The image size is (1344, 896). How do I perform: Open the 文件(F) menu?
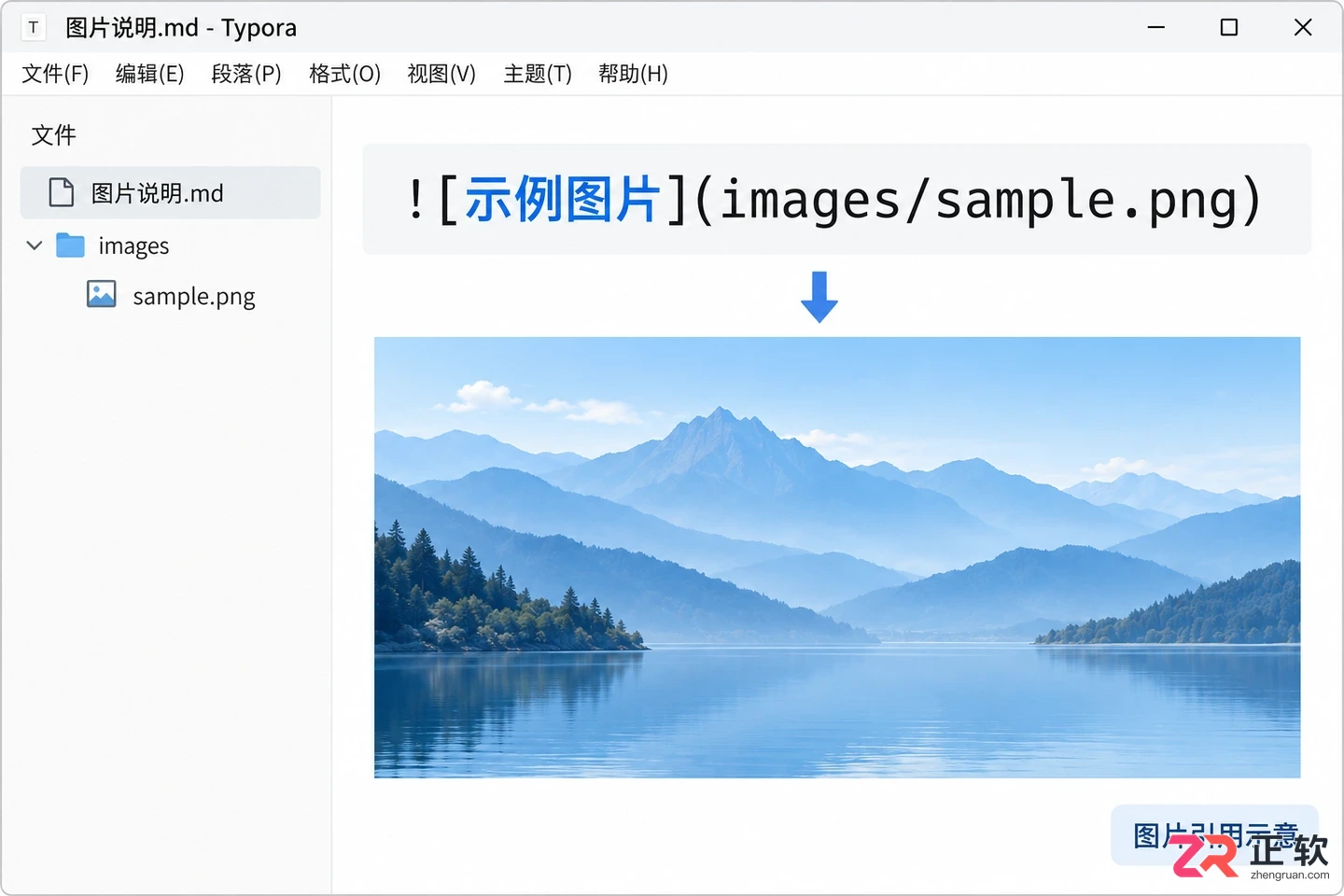pos(55,74)
